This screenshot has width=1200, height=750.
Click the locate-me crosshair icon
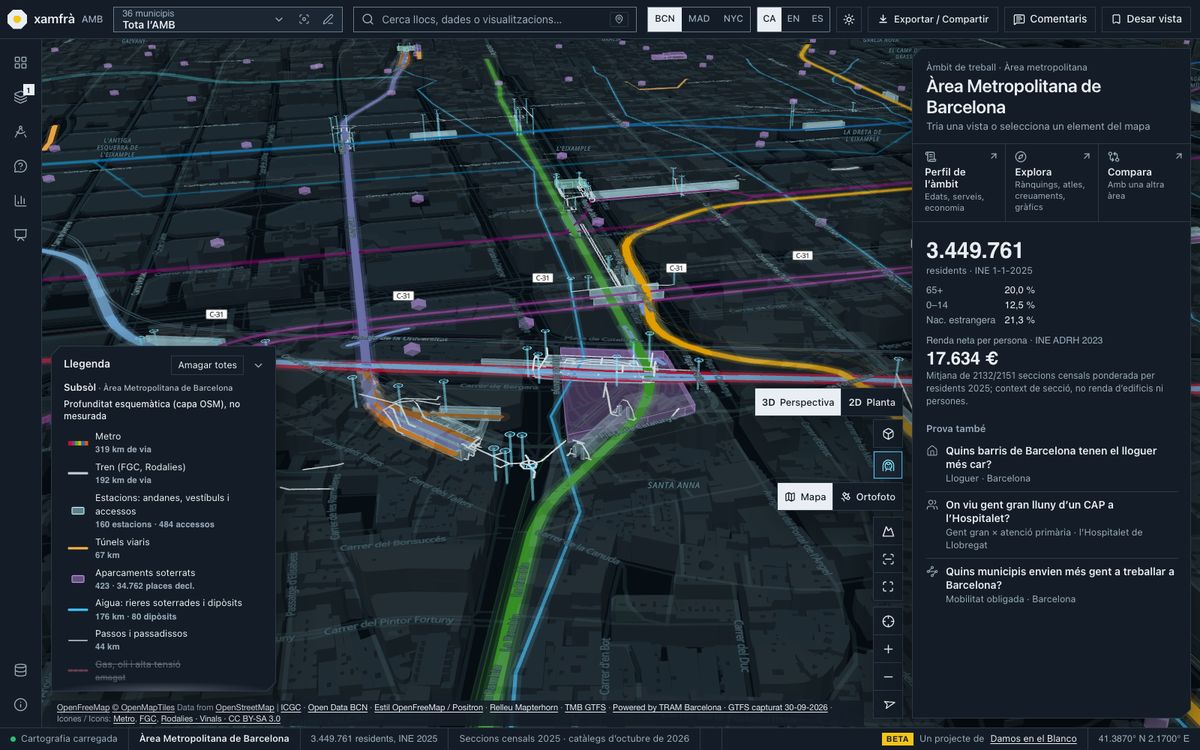point(888,621)
